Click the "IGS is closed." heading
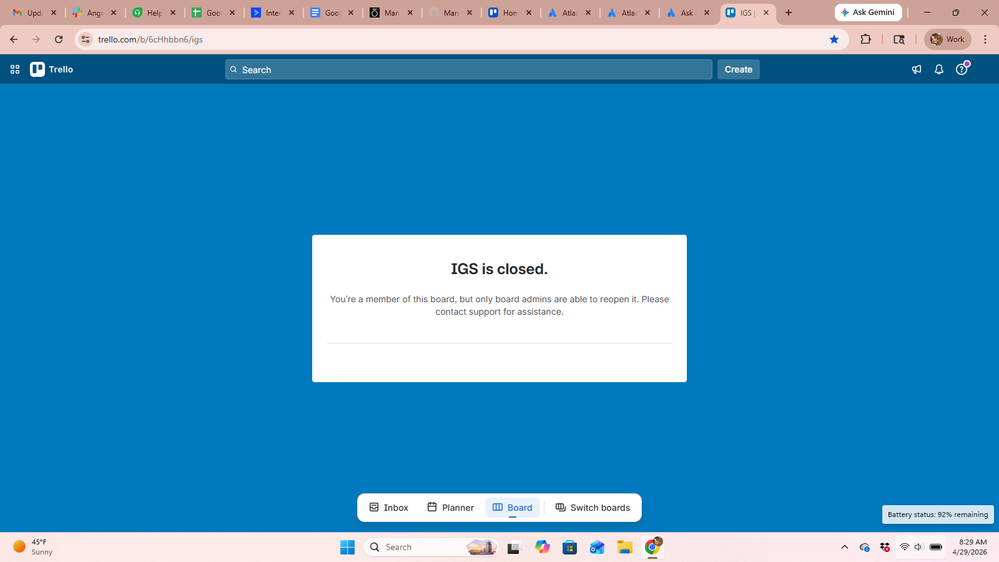The image size is (999, 562). tap(499, 269)
